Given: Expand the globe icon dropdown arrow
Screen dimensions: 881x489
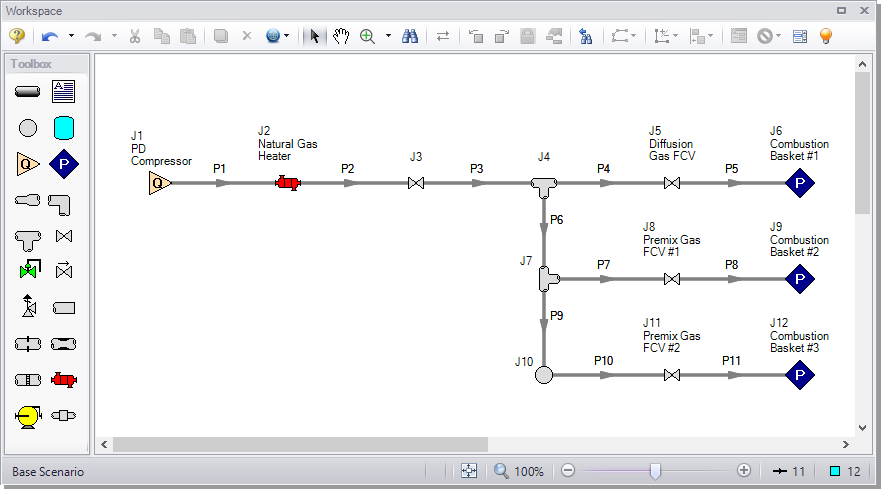Looking at the screenshot, I should [x=287, y=36].
